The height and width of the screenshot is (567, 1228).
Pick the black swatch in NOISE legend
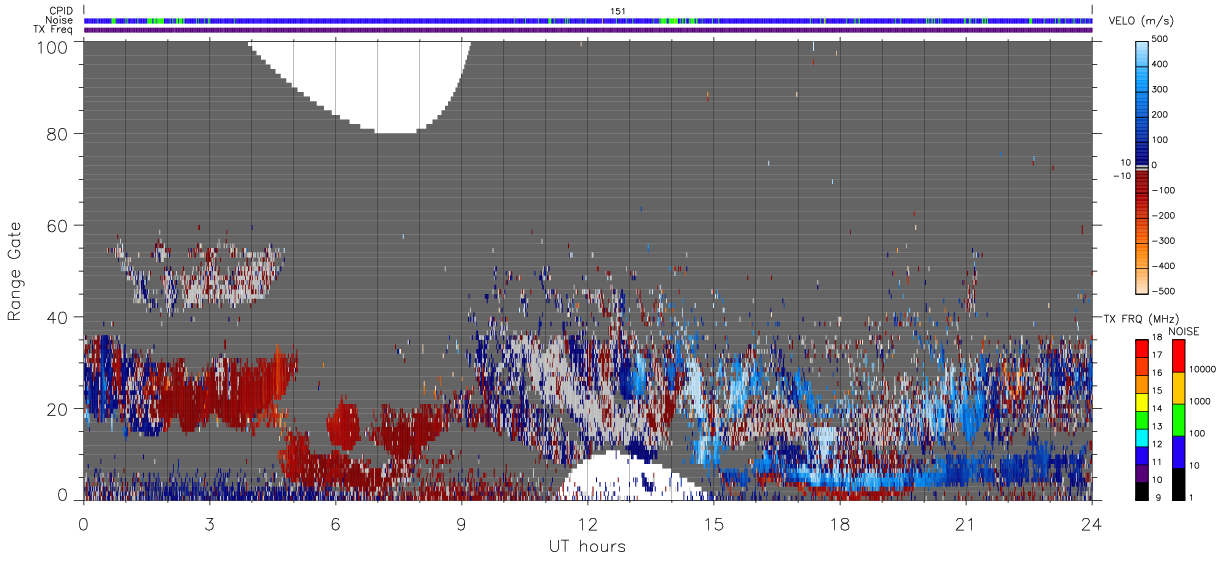(1177, 483)
